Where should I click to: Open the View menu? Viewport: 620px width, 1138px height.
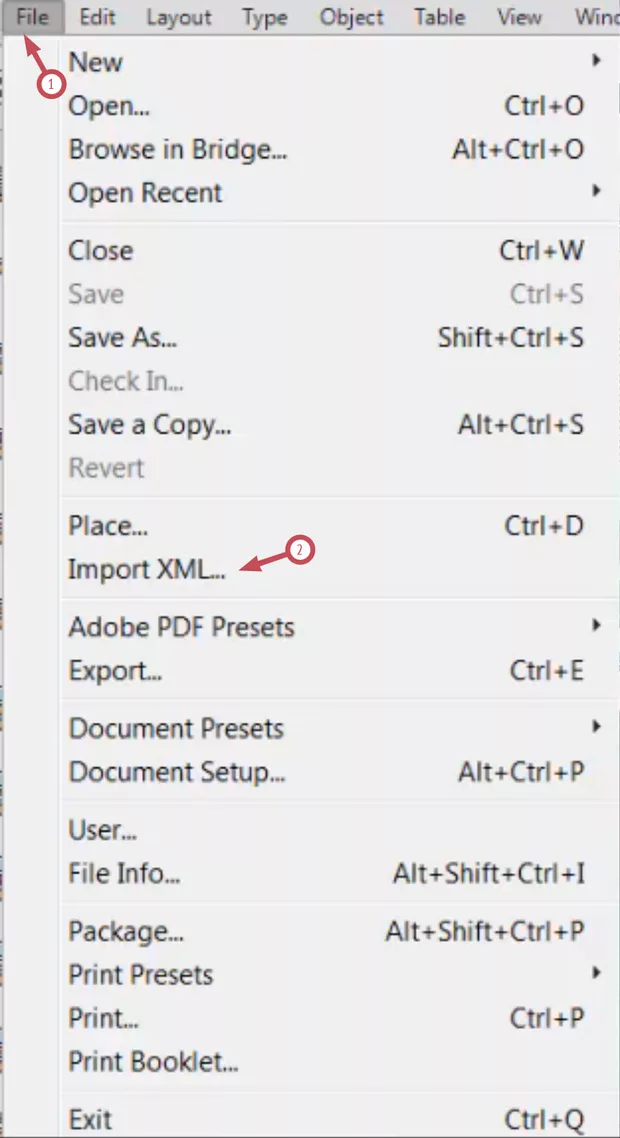(x=519, y=17)
